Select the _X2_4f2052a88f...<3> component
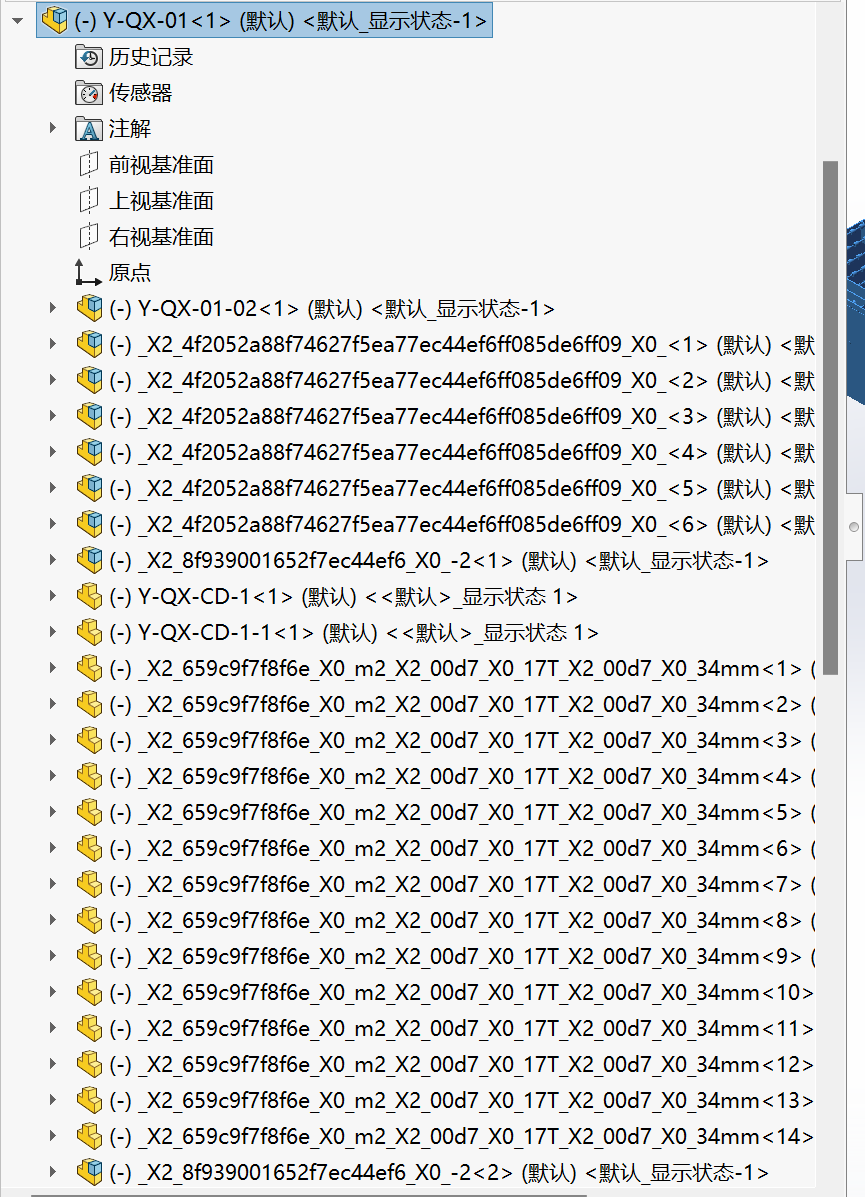 click(x=422, y=417)
